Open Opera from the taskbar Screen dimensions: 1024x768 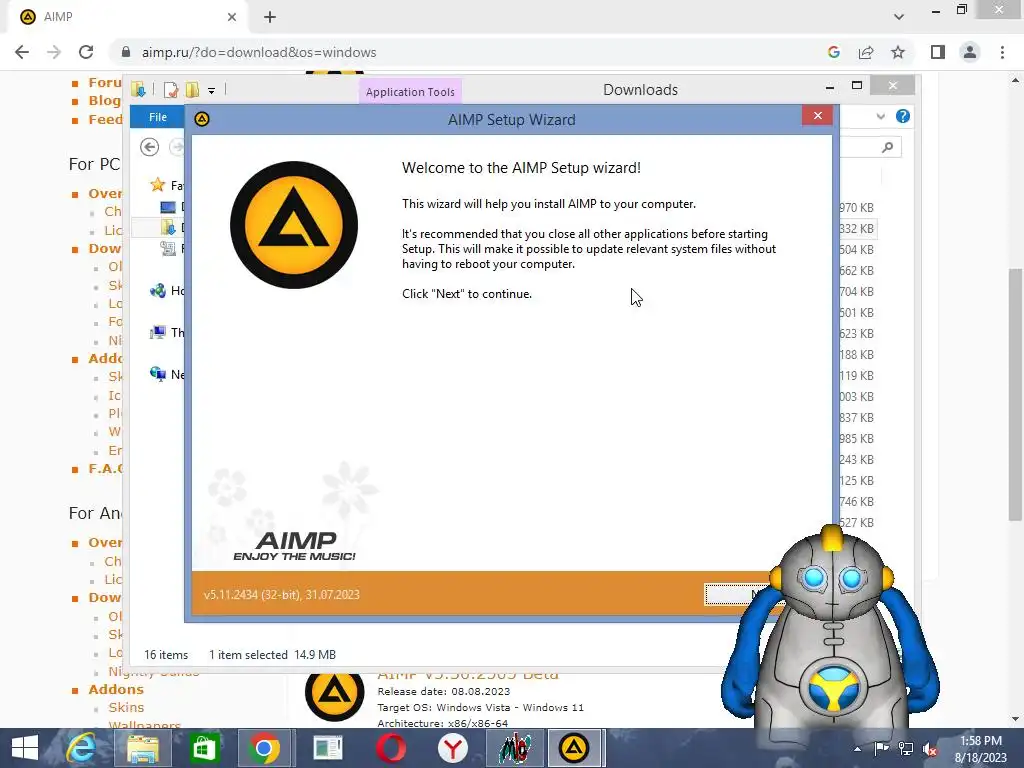[x=391, y=748]
